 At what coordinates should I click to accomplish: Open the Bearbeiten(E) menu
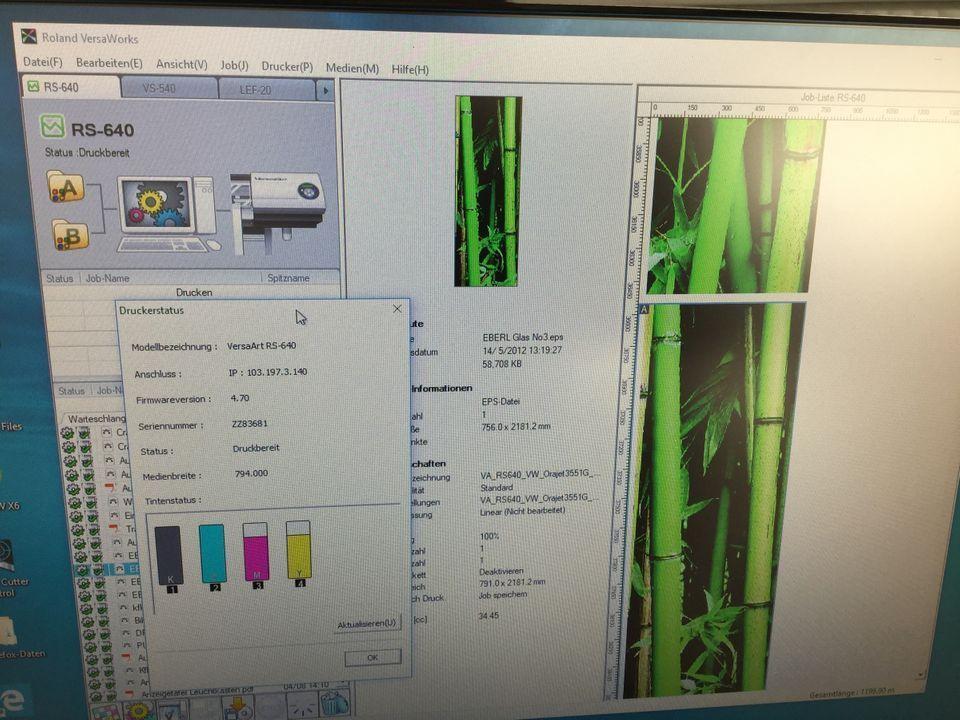click(109, 64)
